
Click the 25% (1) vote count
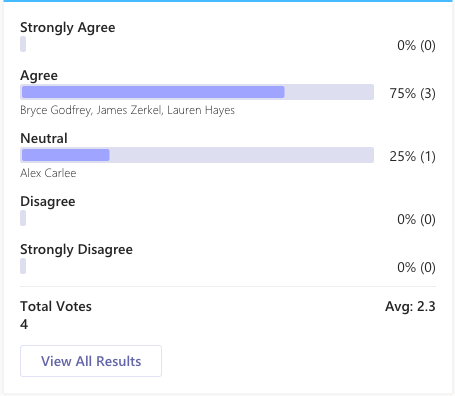413,156
